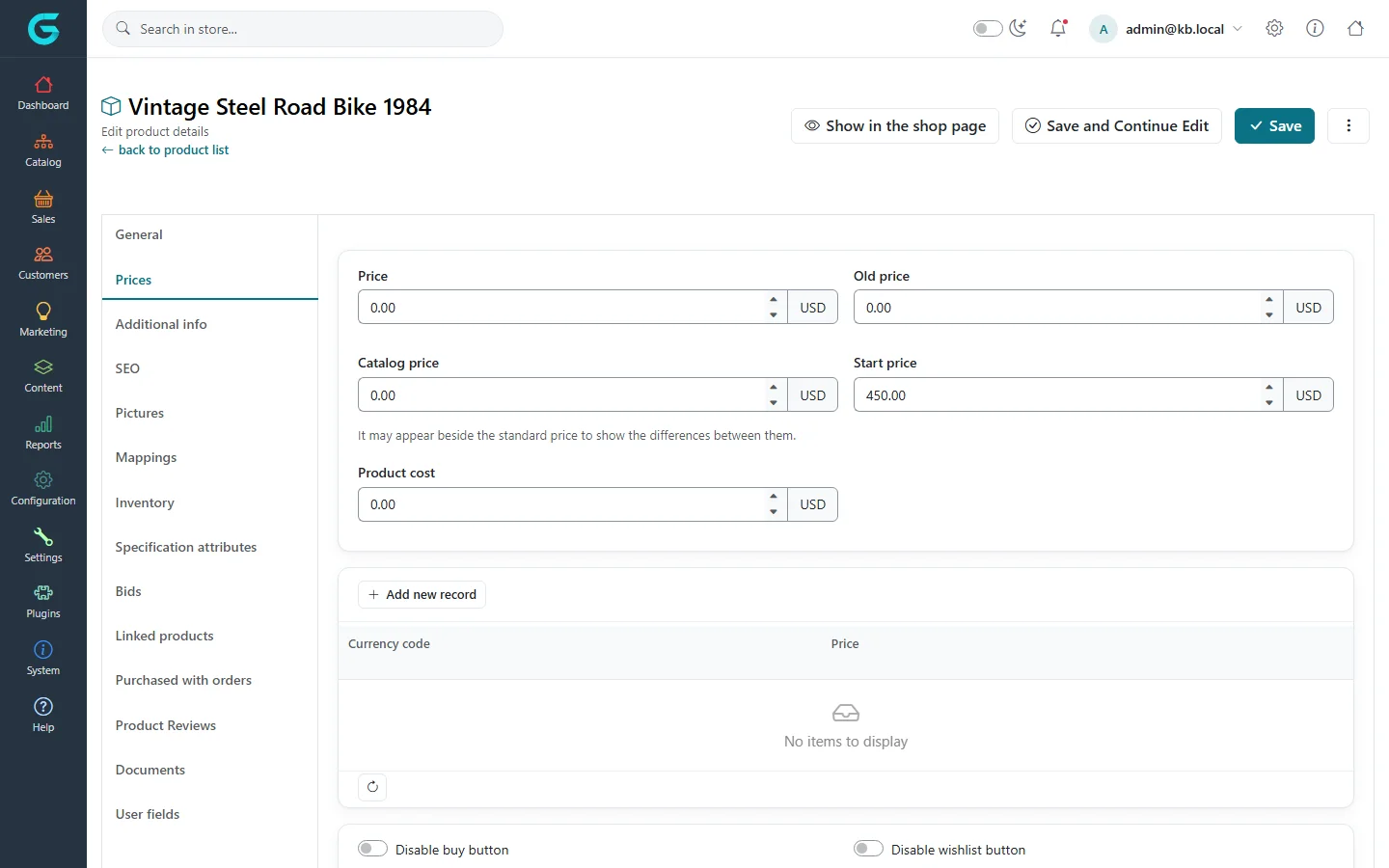
Task: Enable the Disable wishlist button switch
Action: pyautogui.click(x=868, y=849)
